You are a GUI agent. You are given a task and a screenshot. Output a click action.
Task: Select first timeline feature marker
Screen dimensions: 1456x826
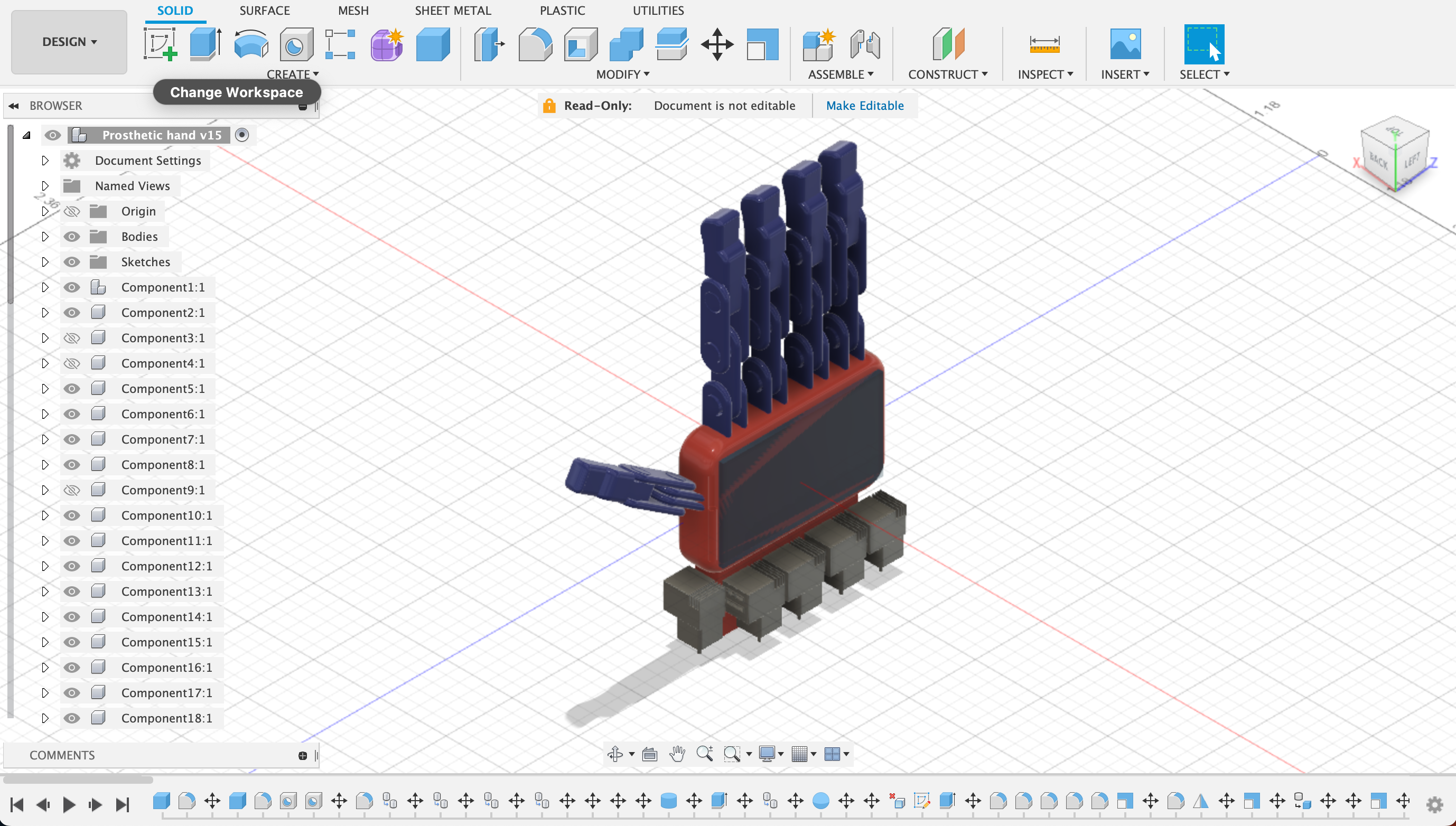pos(161,801)
